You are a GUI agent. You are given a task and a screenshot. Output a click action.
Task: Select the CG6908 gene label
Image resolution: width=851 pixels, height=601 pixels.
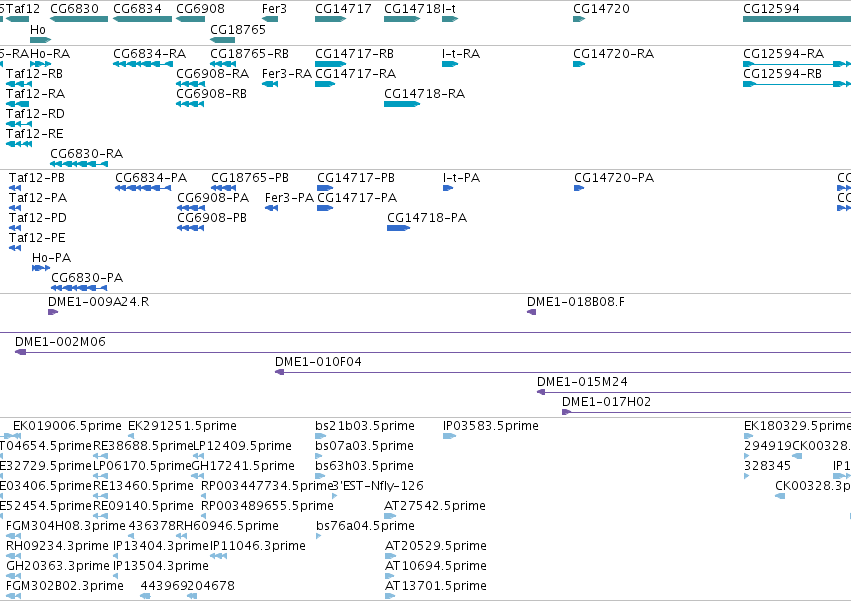click(200, 9)
